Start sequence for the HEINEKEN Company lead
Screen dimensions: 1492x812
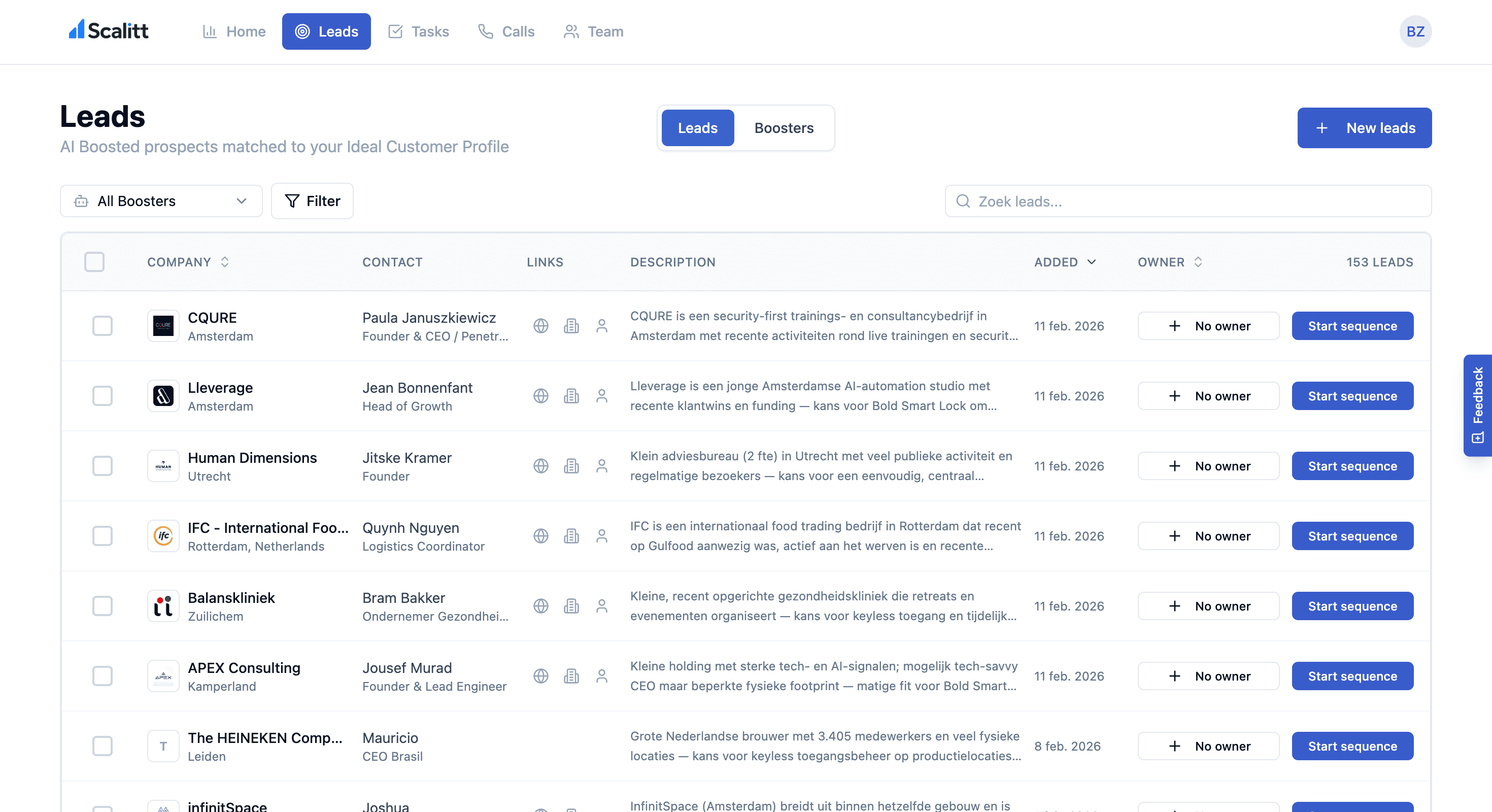coord(1352,746)
